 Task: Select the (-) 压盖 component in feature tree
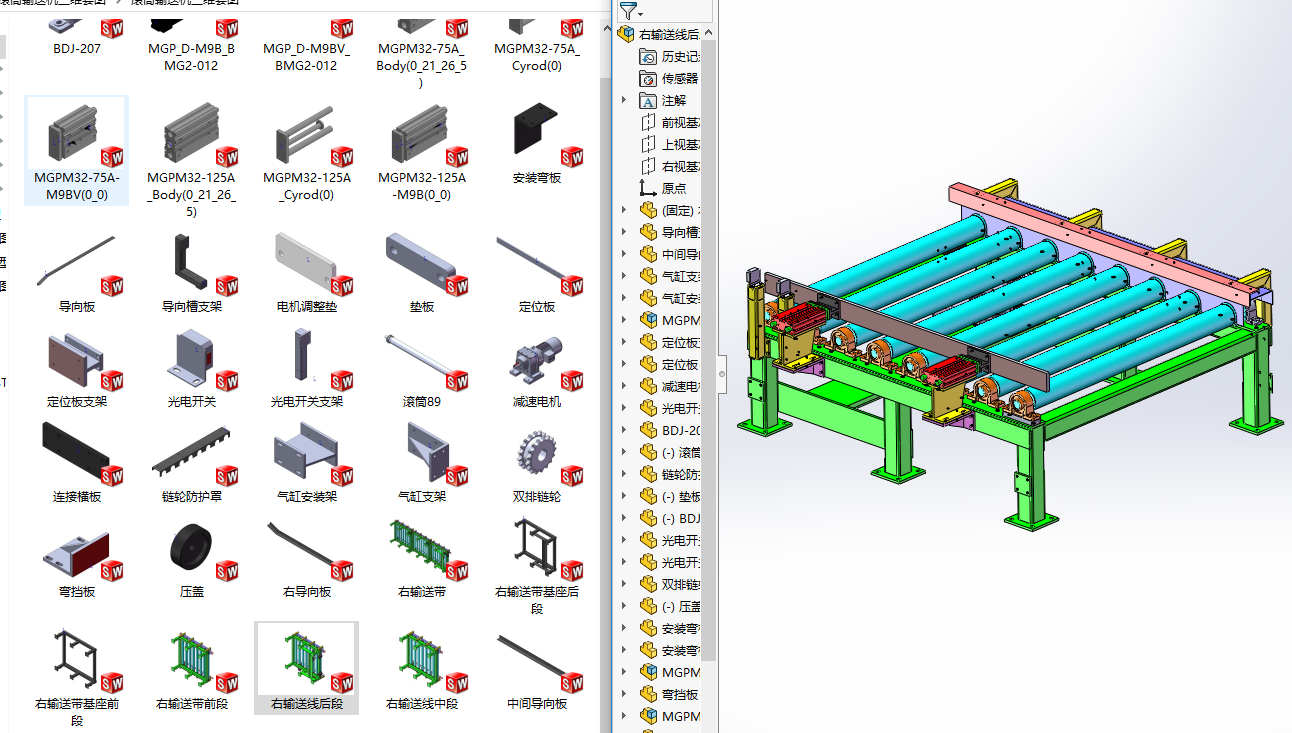[669, 606]
